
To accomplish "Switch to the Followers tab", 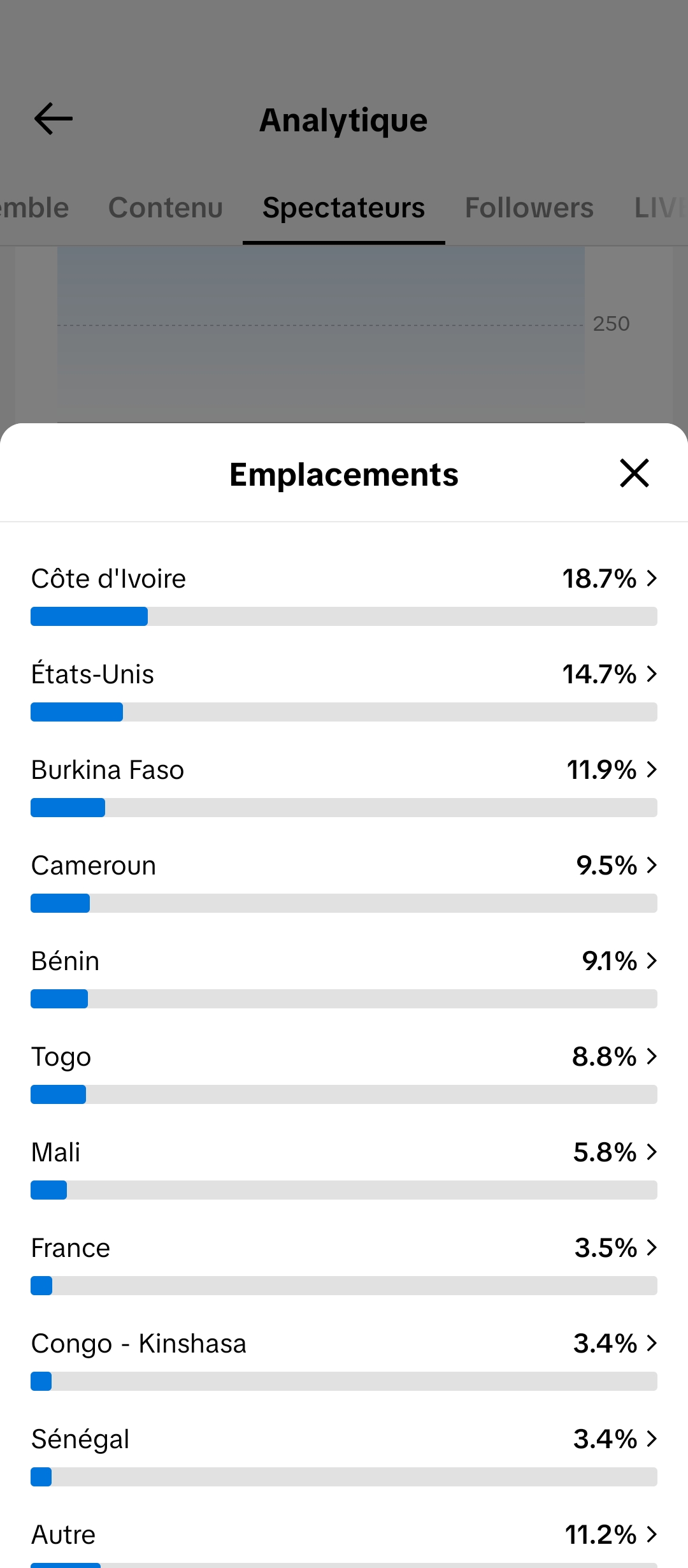I will point(529,208).
